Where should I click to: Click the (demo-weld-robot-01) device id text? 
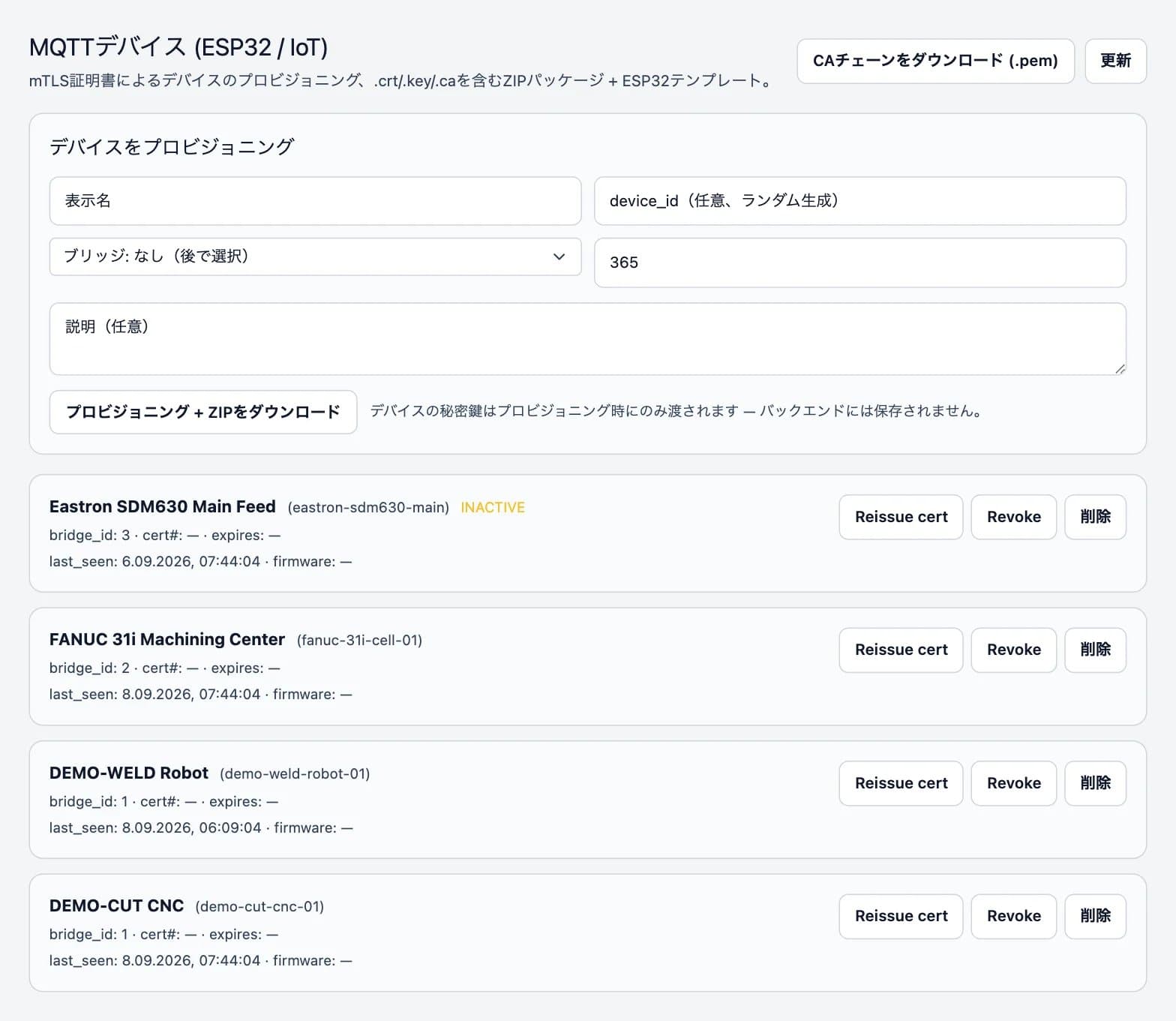pos(295,774)
